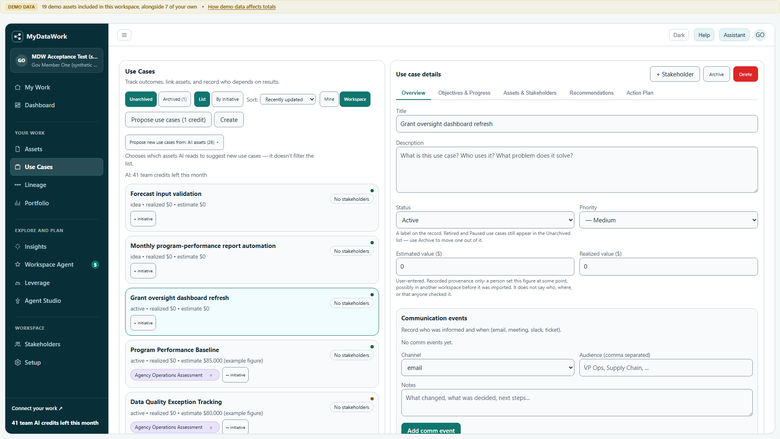Click Add comm event button

431,430
